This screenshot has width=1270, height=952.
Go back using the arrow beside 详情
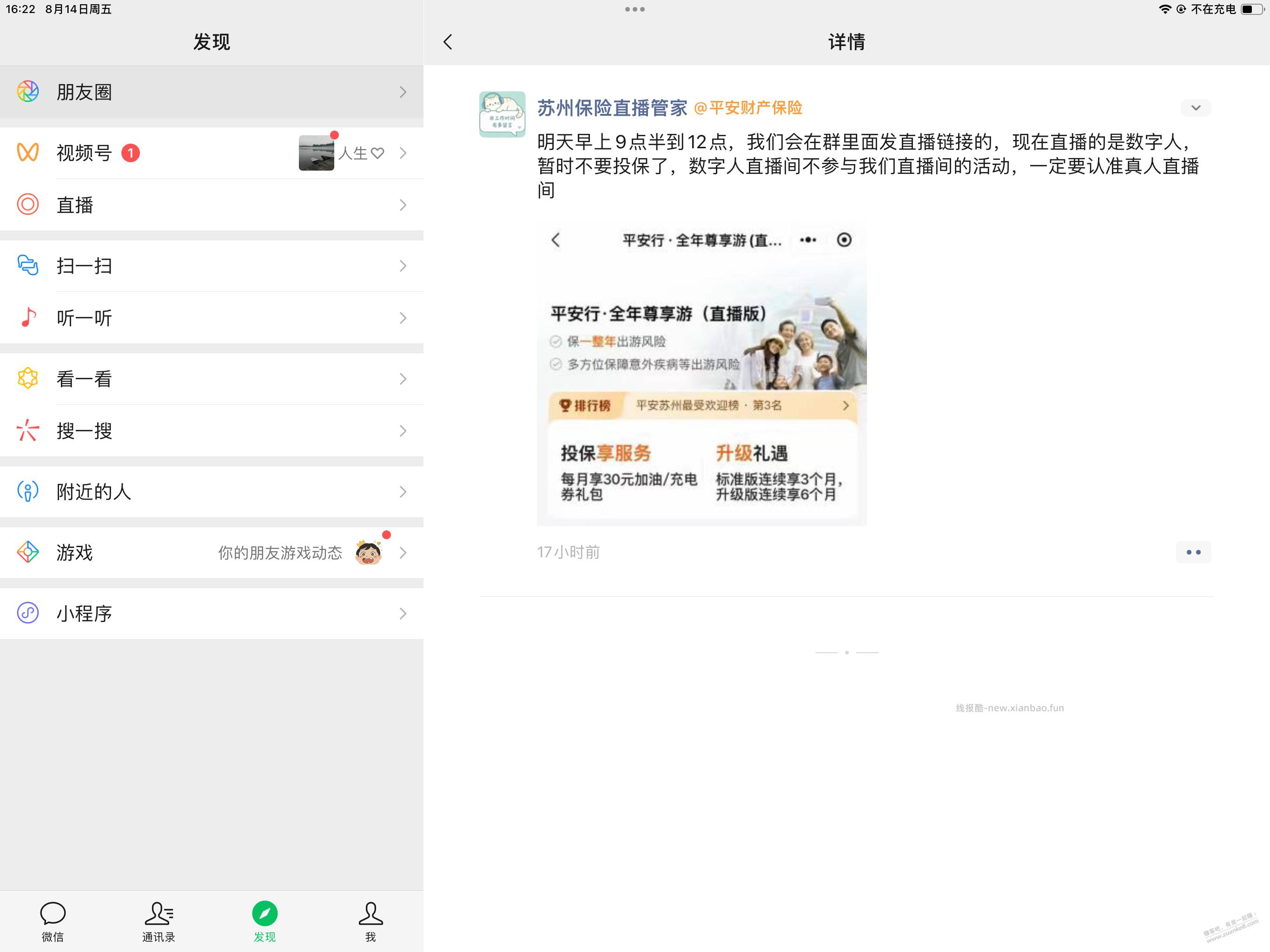pyautogui.click(x=448, y=42)
